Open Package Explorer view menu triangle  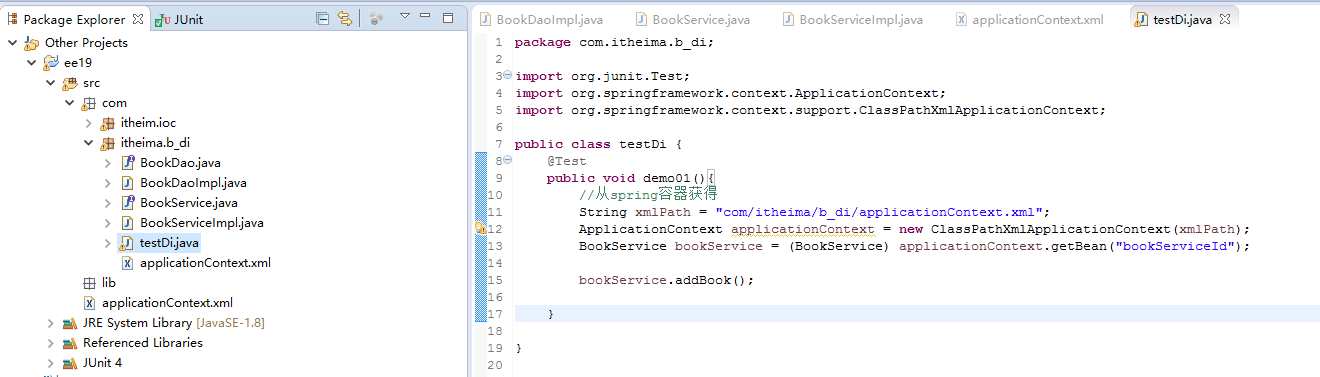pos(405,17)
